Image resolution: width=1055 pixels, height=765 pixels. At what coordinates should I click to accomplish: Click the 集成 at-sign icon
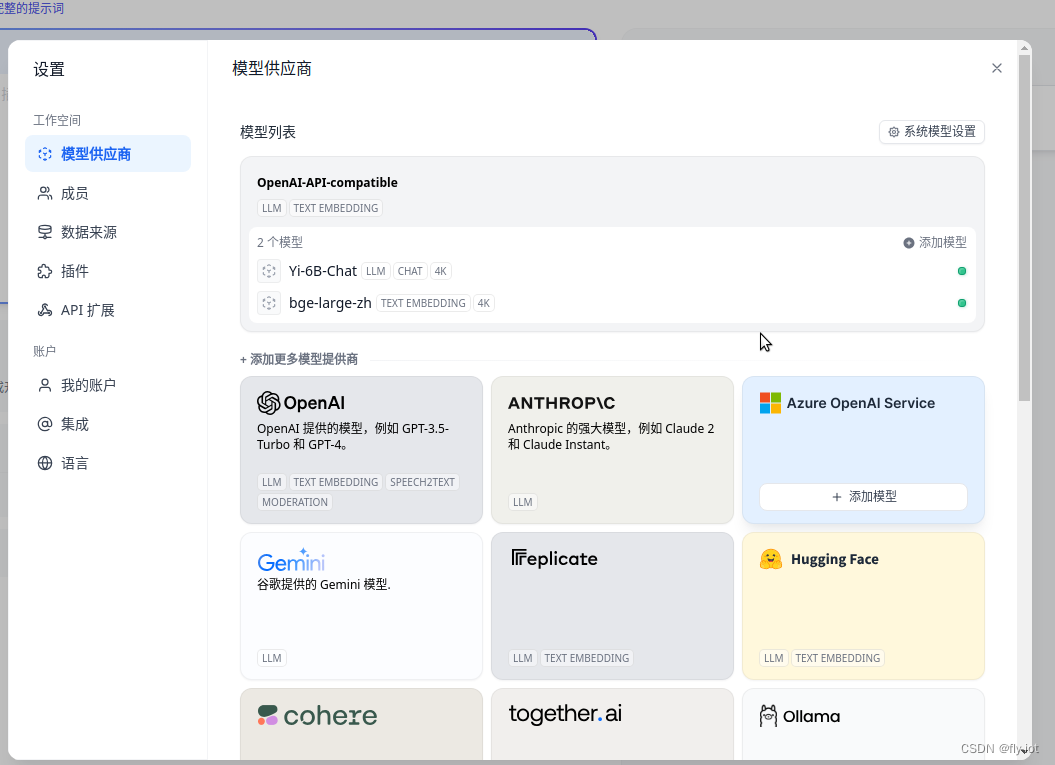(x=45, y=424)
